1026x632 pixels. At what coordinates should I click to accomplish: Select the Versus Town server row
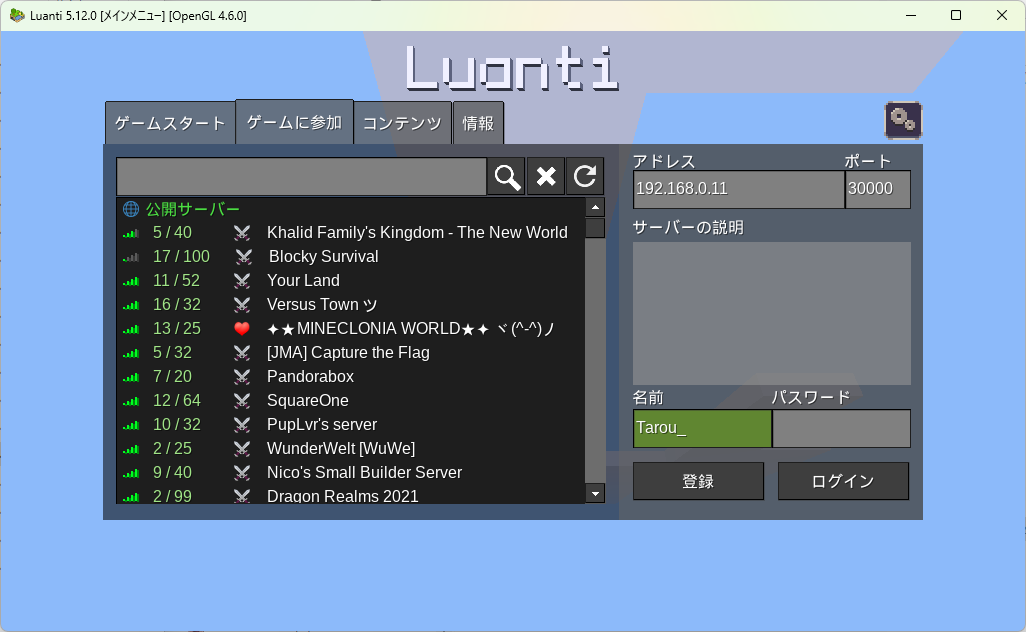[x=351, y=305]
